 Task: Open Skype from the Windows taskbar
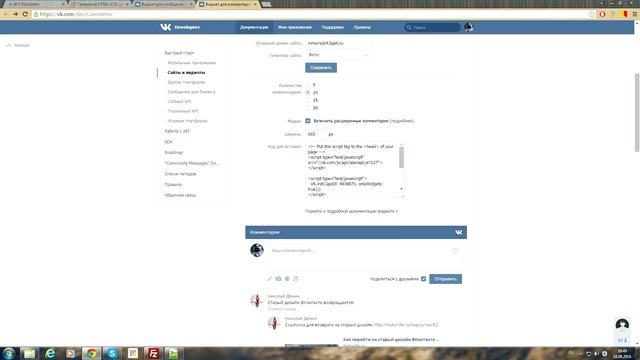[x=112, y=353]
